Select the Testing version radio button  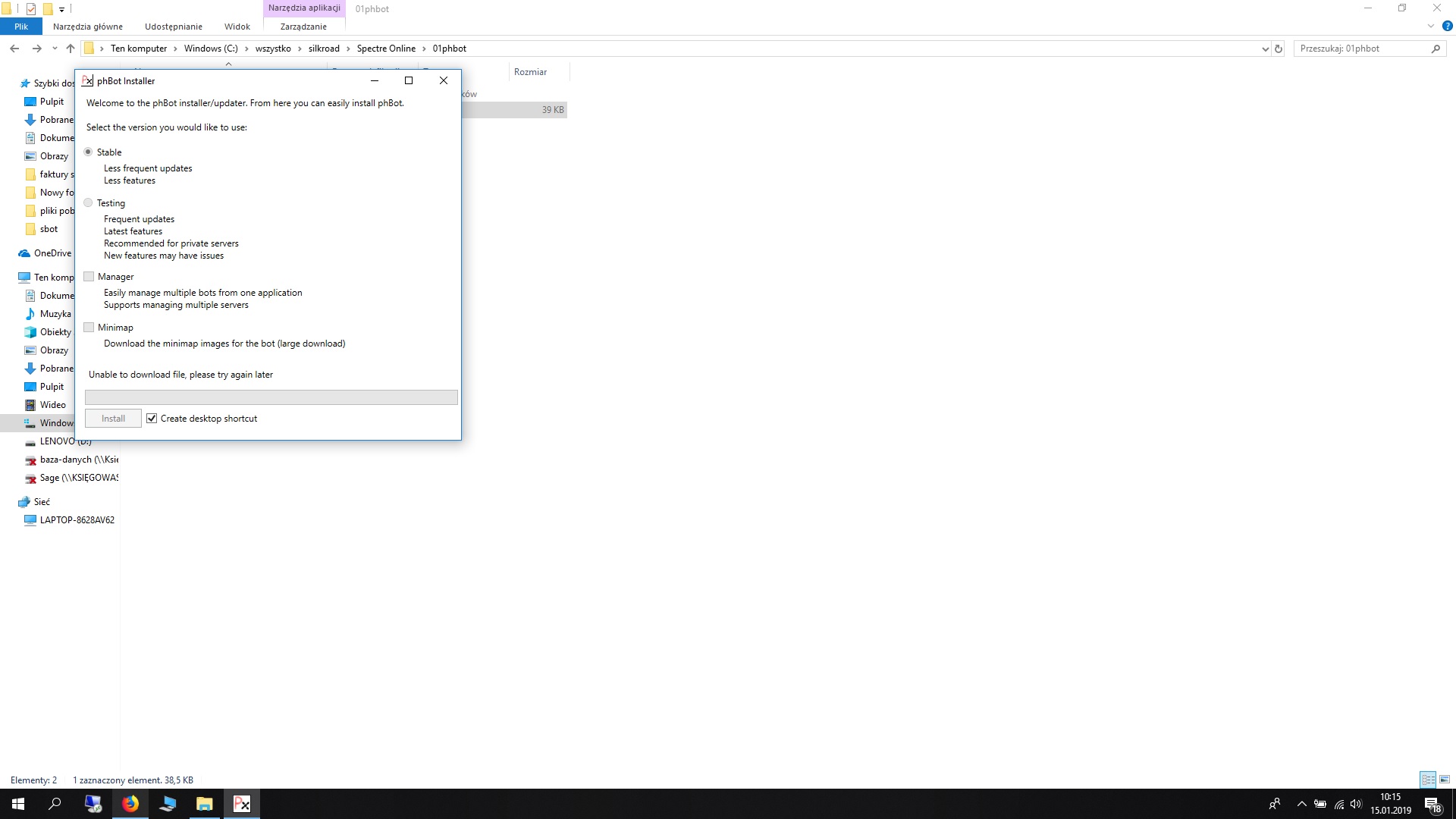coord(89,203)
